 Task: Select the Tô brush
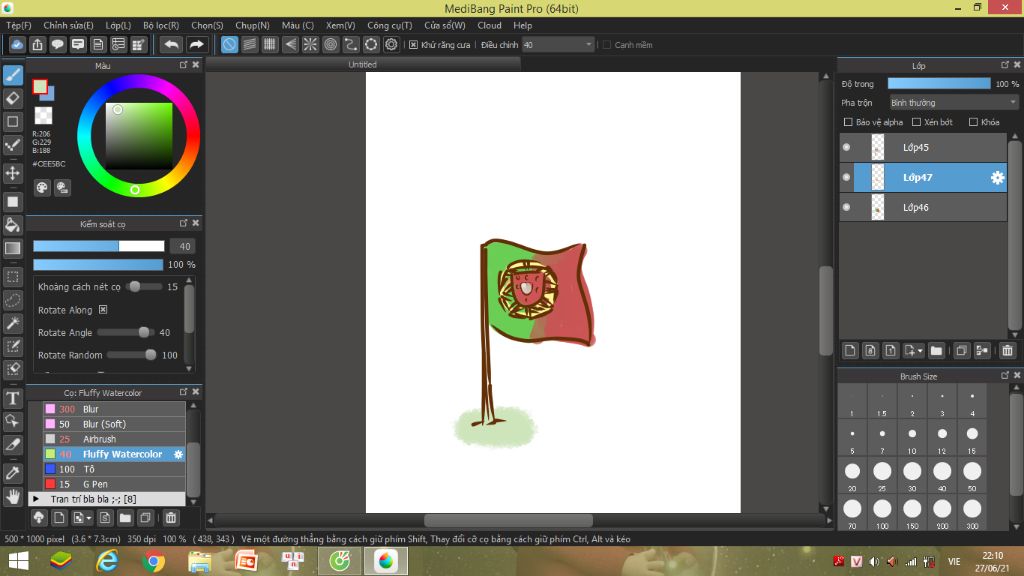[114, 469]
